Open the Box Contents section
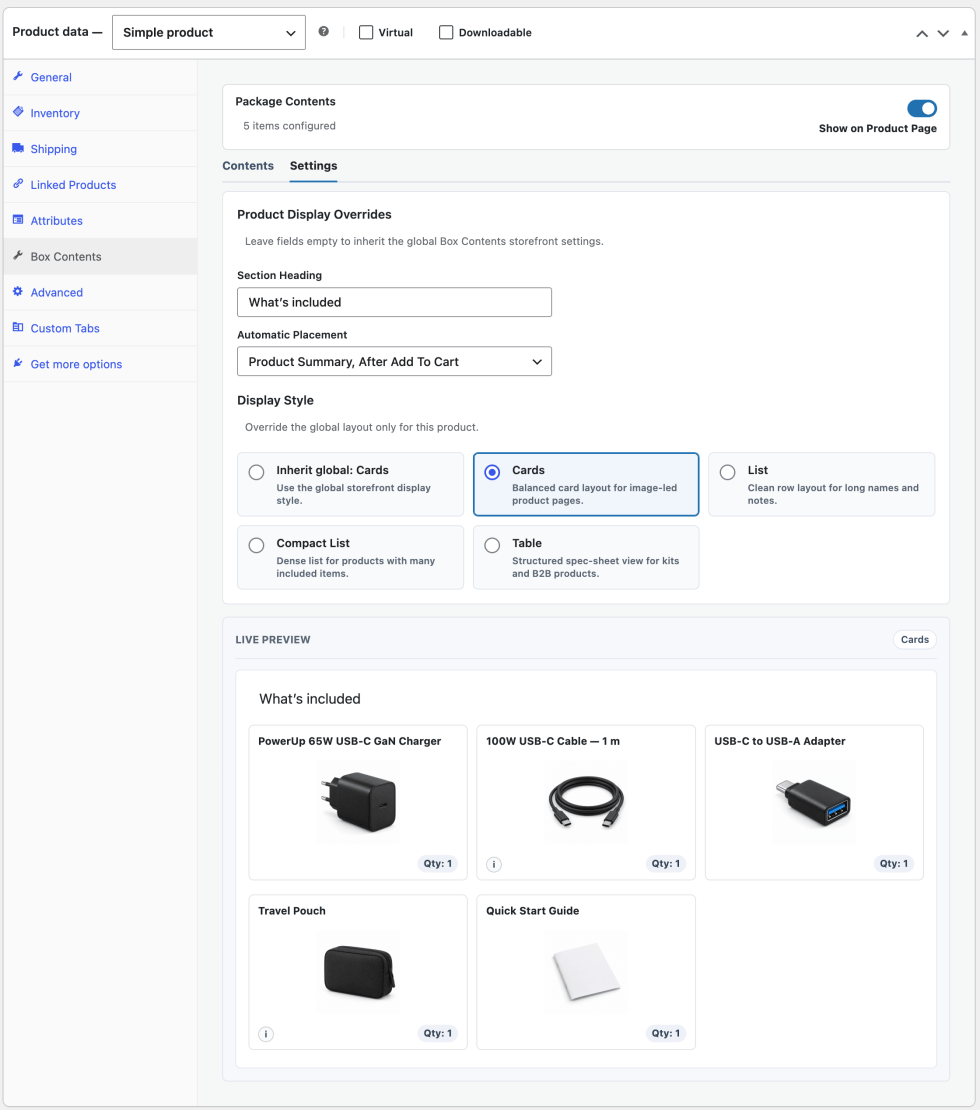 [x=101, y=256]
